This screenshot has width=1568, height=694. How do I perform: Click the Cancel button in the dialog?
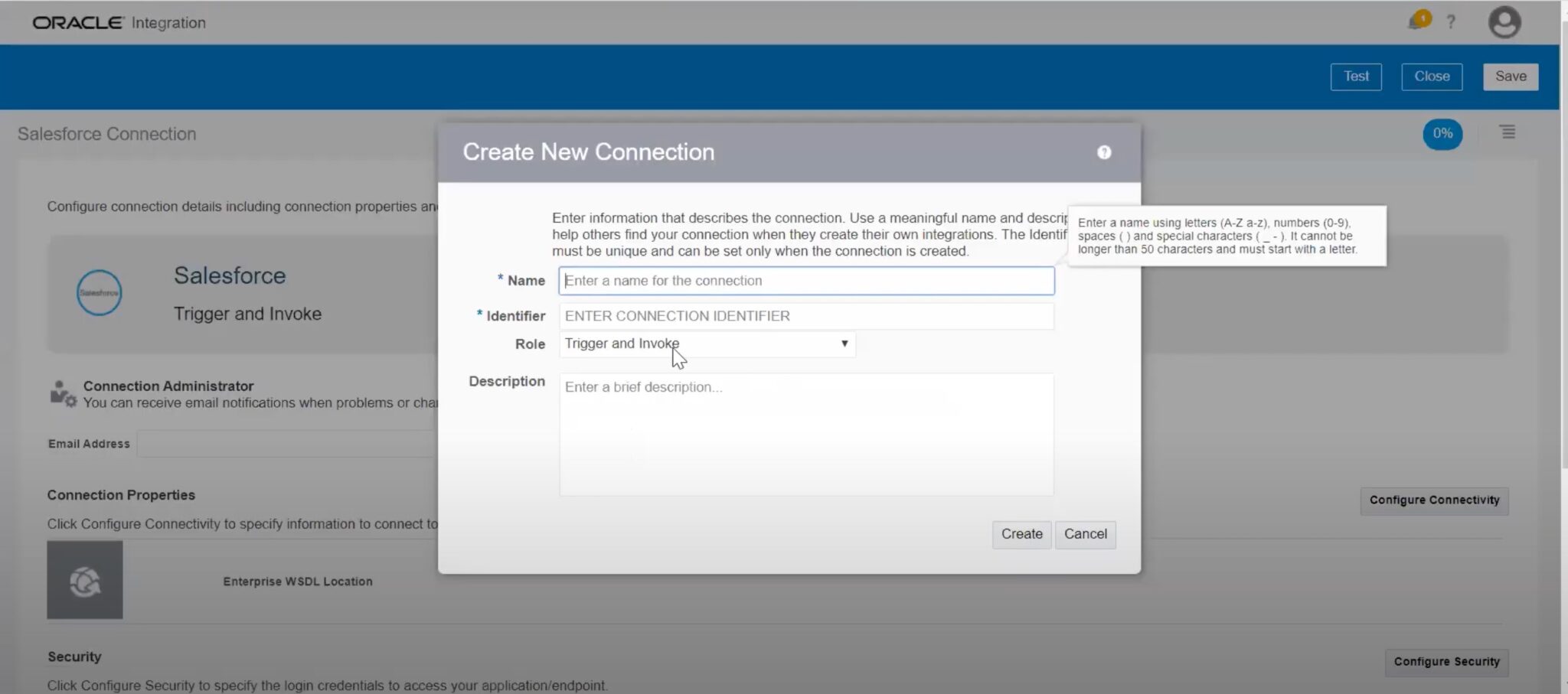(1085, 534)
